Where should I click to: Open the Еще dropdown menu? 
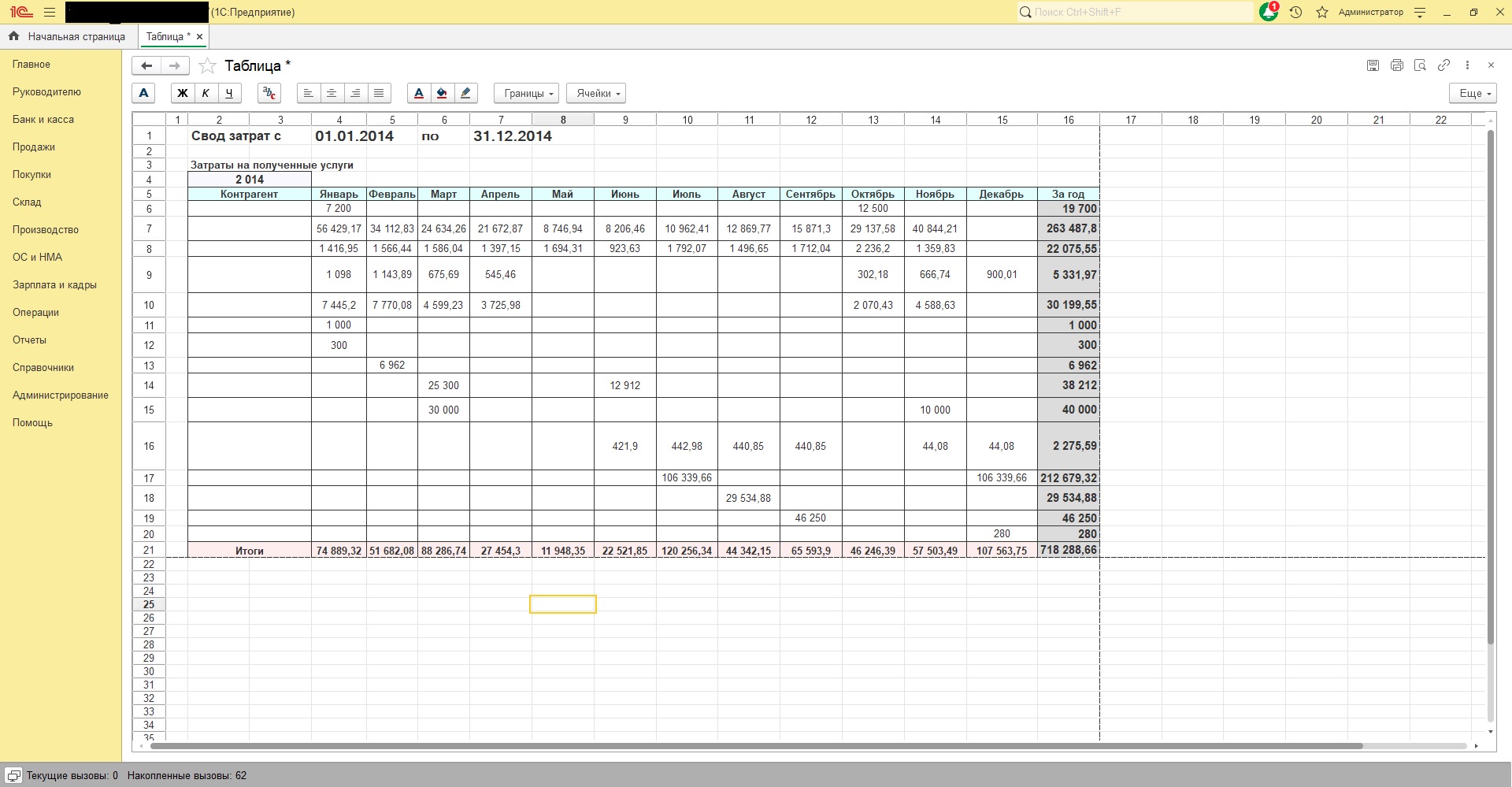[x=1473, y=93]
